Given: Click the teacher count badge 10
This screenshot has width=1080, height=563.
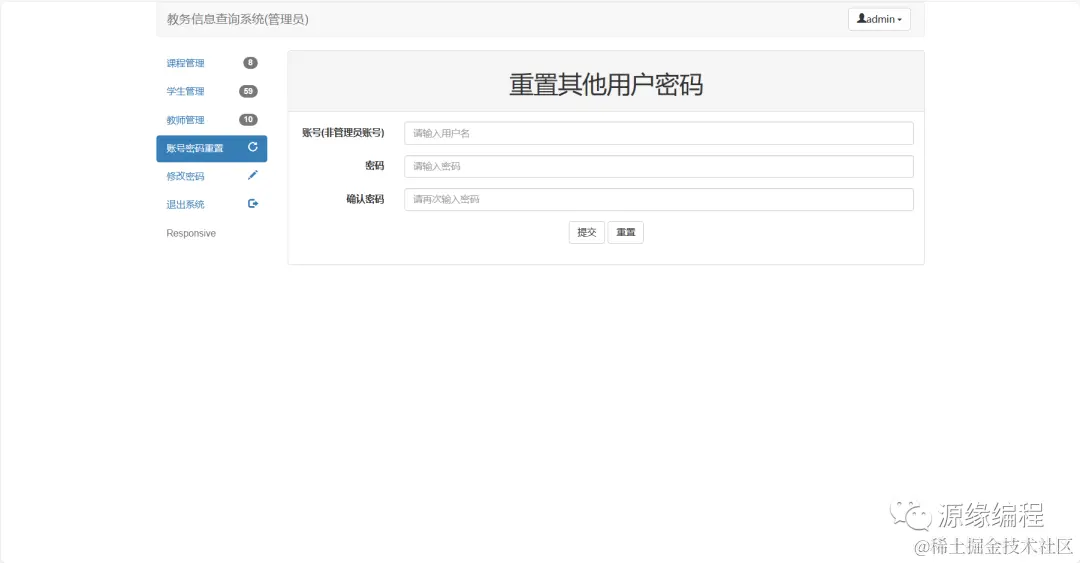Looking at the screenshot, I should coord(248,119).
